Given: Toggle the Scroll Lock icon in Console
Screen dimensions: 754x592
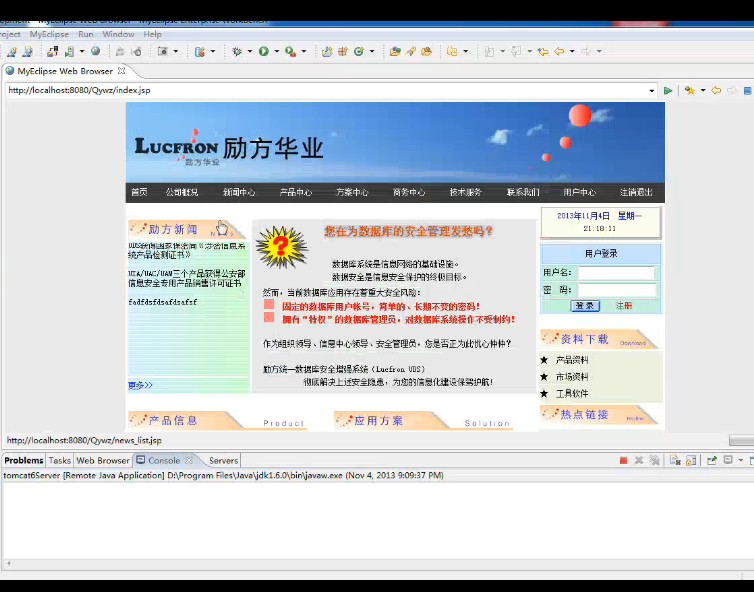Looking at the screenshot, I should [x=691, y=461].
